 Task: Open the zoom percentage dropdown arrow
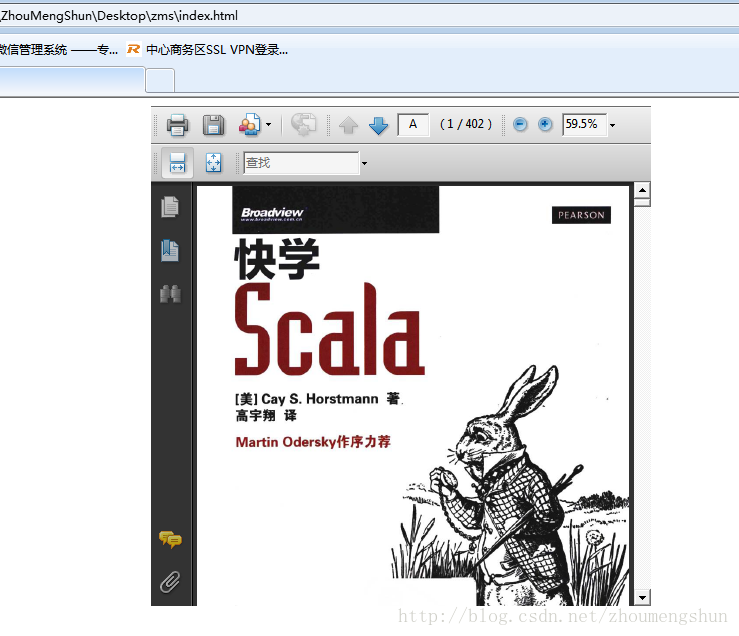pos(613,125)
